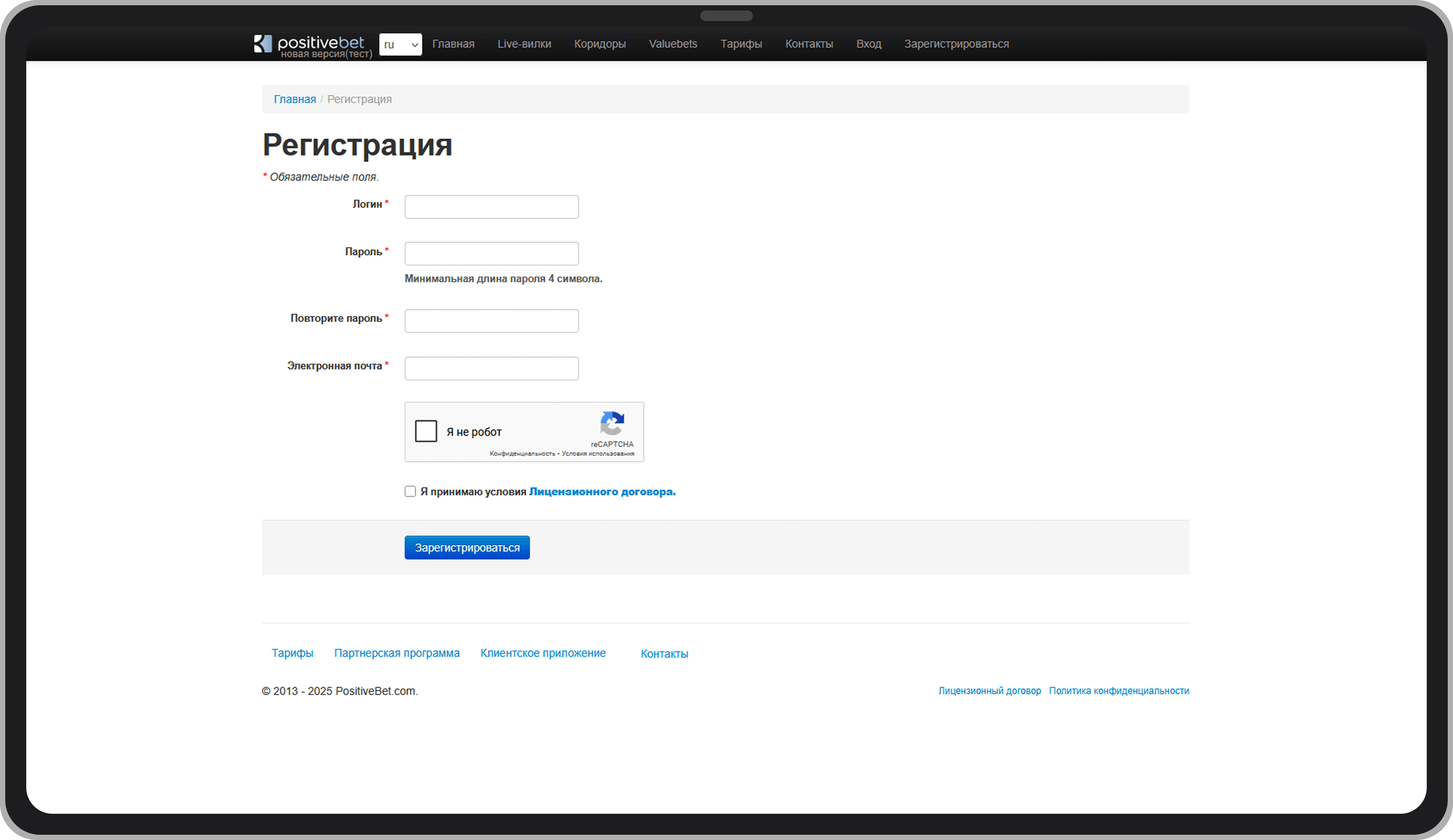View the Тарифы page from top navigation
Viewport: 1453px width, 840px height.
click(x=741, y=44)
